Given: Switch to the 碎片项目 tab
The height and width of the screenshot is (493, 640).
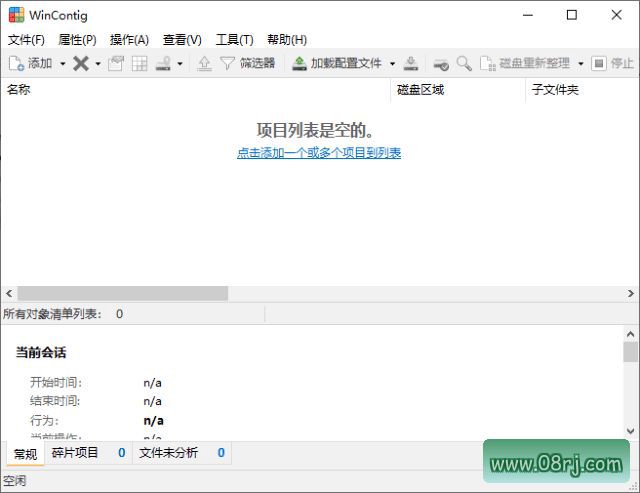Looking at the screenshot, I should (x=88, y=453).
